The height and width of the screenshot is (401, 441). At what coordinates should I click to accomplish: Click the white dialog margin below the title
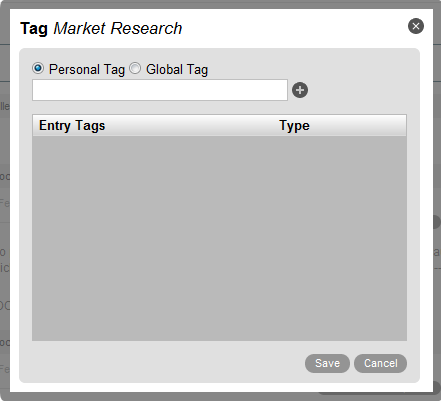[x=220, y=44]
